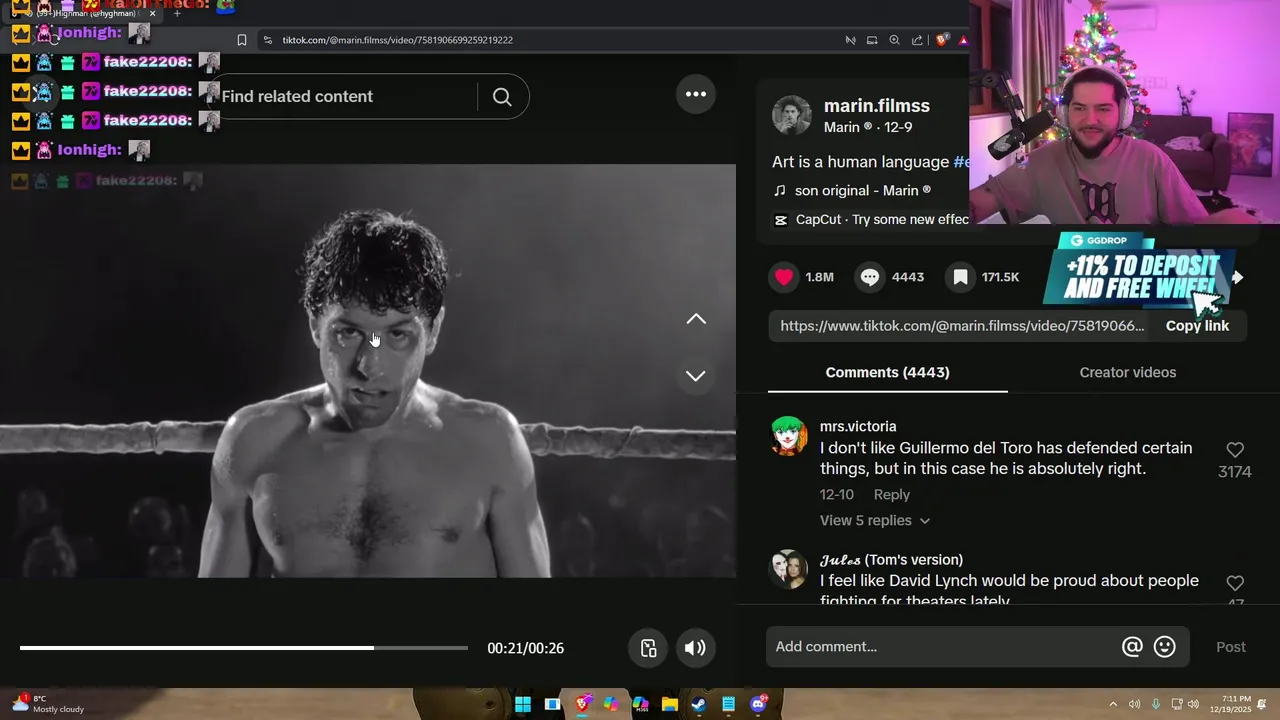Toggle auto-scroll icon next to volume
This screenshot has height=720, width=1280.
[x=649, y=648]
